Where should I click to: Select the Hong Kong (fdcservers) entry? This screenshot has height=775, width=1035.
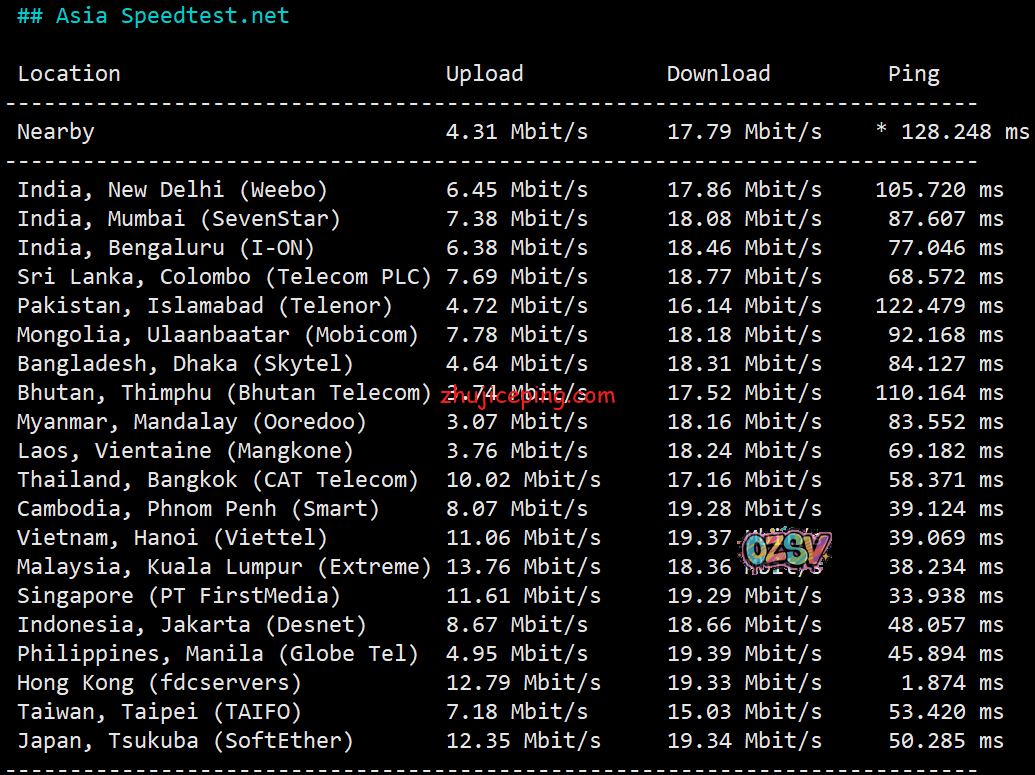click(159, 683)
